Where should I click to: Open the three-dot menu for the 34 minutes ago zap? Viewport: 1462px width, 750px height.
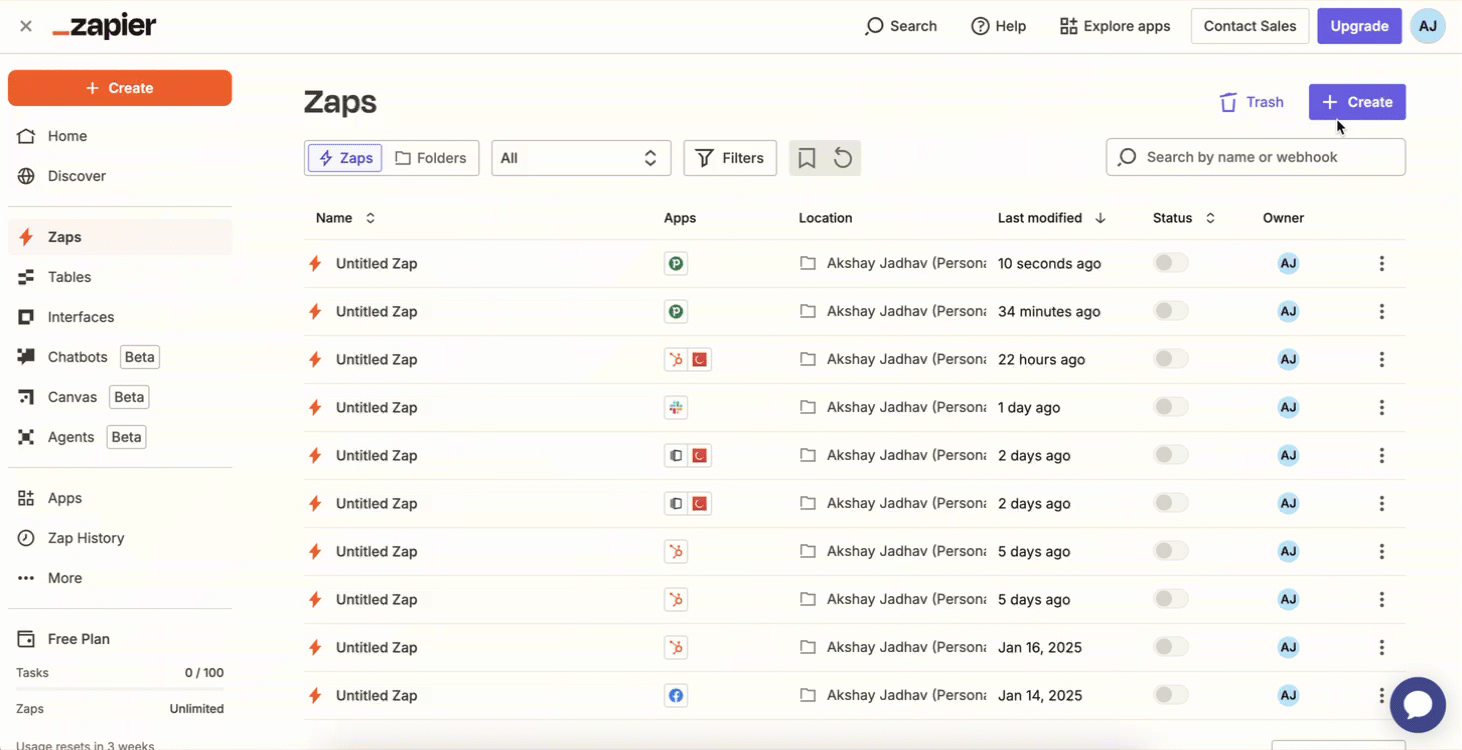pyautogui.click(x=1382, y=312)
